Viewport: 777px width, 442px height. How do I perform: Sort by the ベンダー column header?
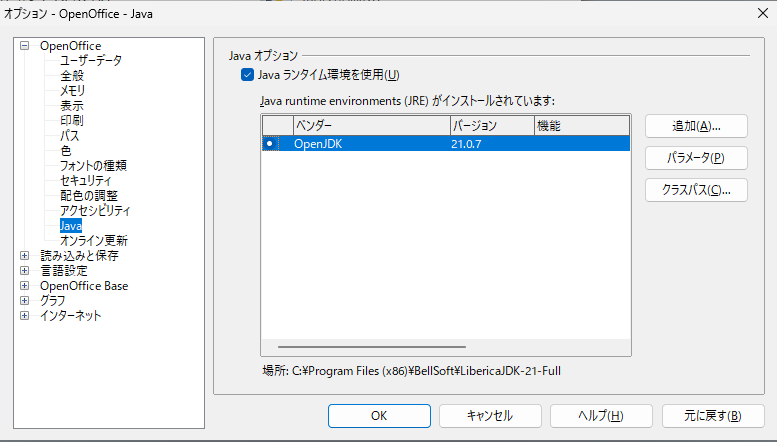click(372, 126)
